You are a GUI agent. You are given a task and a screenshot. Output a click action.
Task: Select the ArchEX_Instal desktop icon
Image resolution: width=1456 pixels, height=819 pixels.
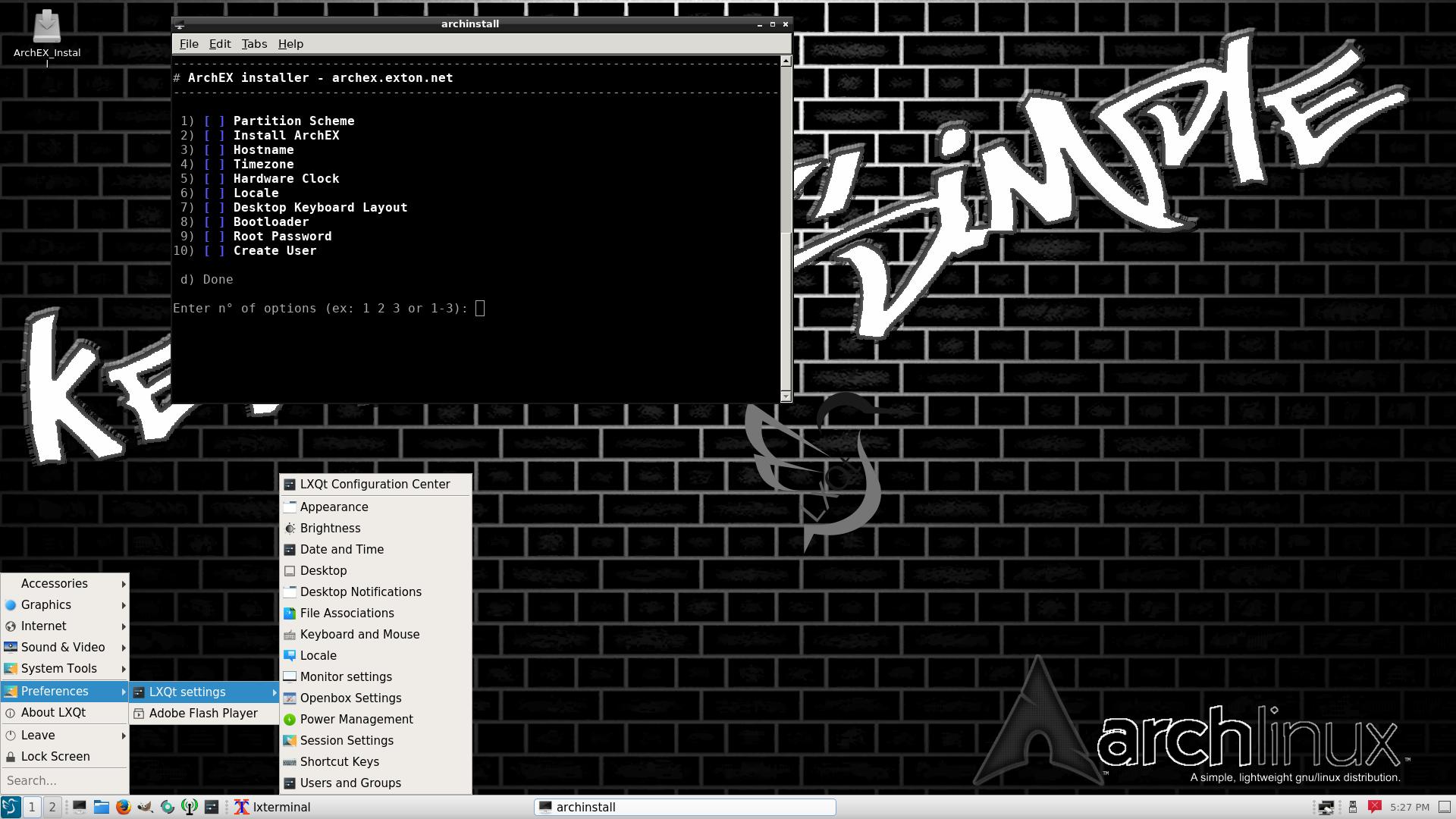click(x=46, y=30)
